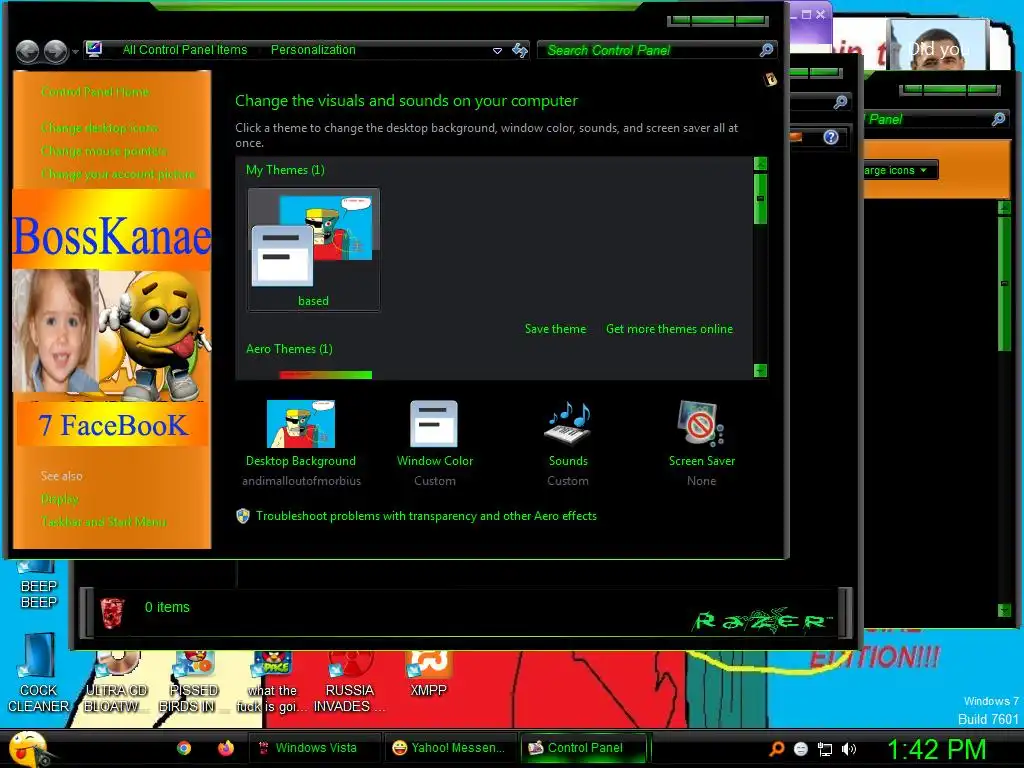Switch to Yahoo! Messenger taskbar item
Image resolution: width=1024 pixels, height=768 pixels.
451,748
